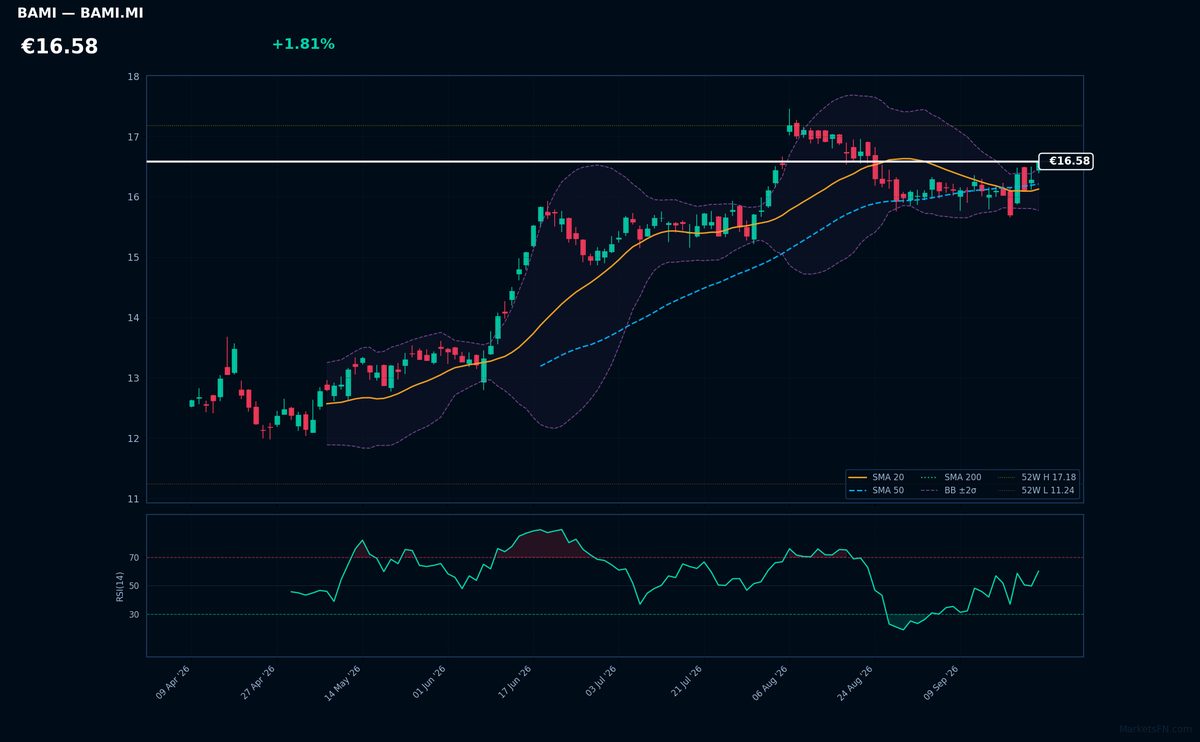Screen dimensions: 1200x742
Task: Click the 09 Apr '26 date label
Action: (173, 683)
